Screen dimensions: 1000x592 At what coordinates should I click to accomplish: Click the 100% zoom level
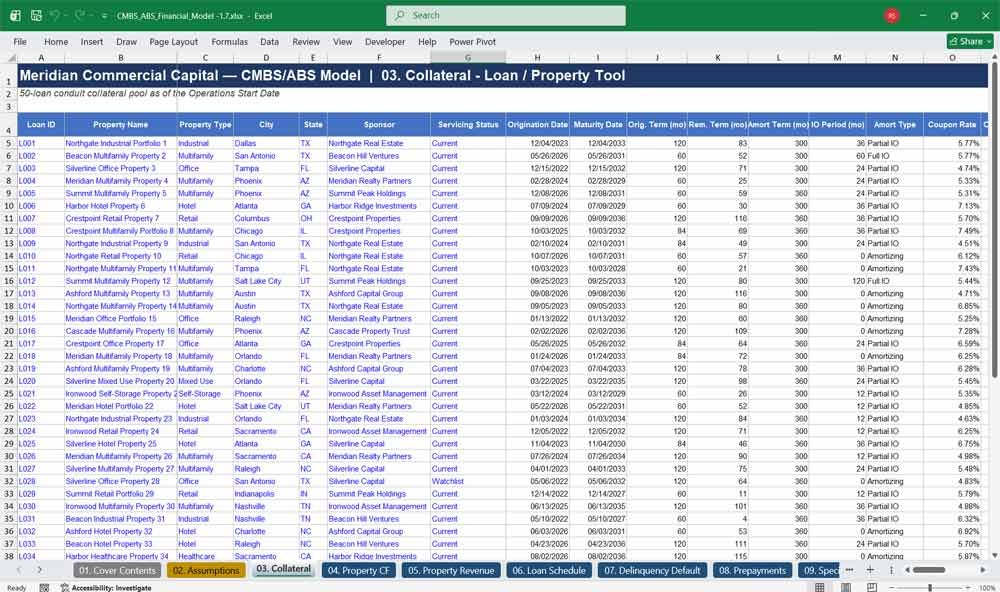987,588
